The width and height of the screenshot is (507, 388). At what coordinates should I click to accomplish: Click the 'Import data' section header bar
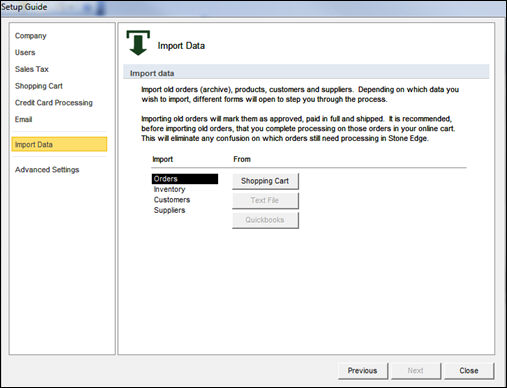coord(306,72)
